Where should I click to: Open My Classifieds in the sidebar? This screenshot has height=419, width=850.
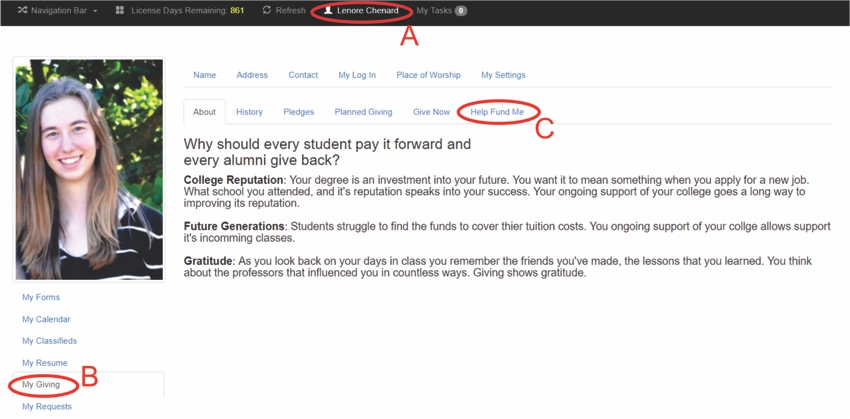pyautogui.click(x=49, y=341)
